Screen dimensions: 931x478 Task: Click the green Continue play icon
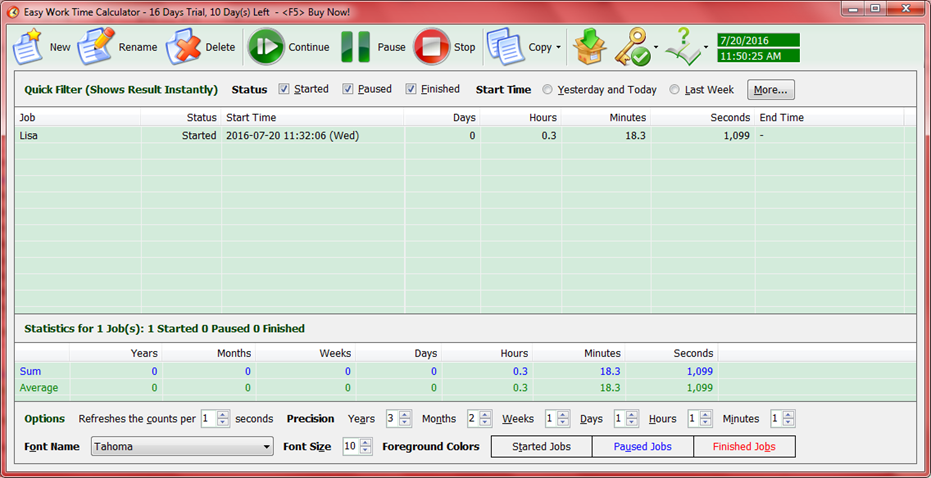[265, 46]
